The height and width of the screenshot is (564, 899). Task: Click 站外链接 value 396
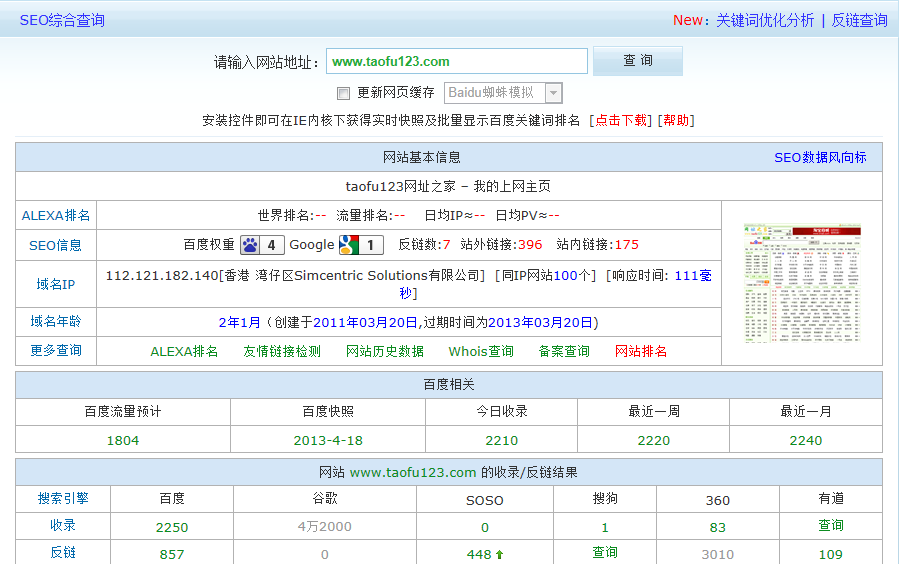(x=530, y=245)
